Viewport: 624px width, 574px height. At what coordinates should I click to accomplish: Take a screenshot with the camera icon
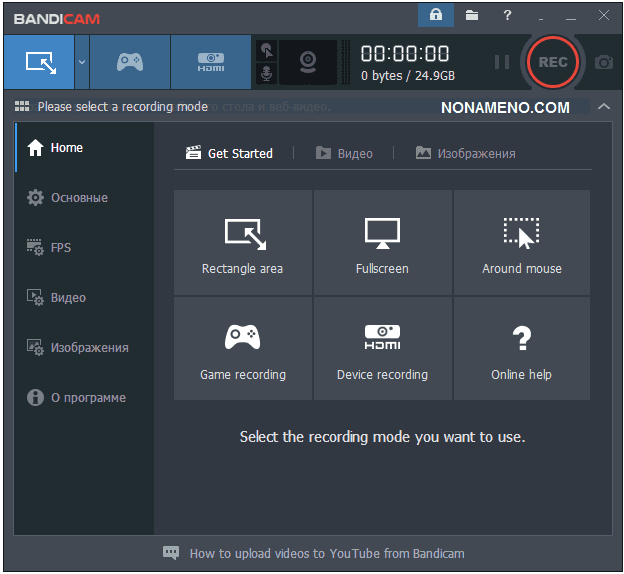[603, 62]
